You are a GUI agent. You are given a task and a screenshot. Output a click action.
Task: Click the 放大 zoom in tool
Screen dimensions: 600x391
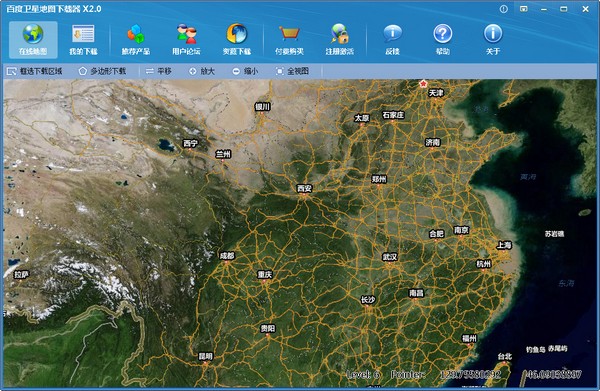tap(202, 71)
